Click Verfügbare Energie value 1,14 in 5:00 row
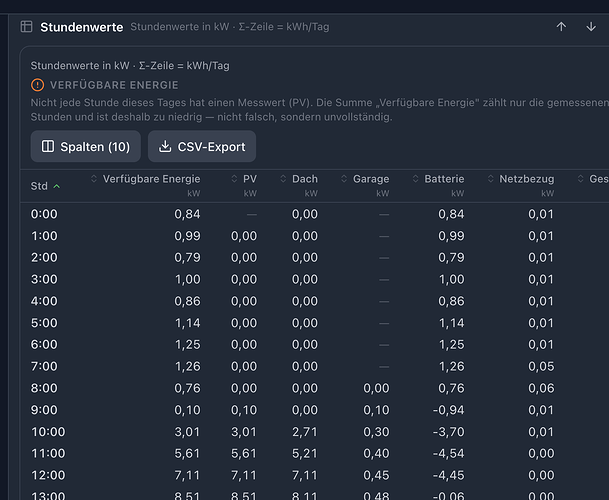This screenshot has height=500, width=609. [188, 323]
